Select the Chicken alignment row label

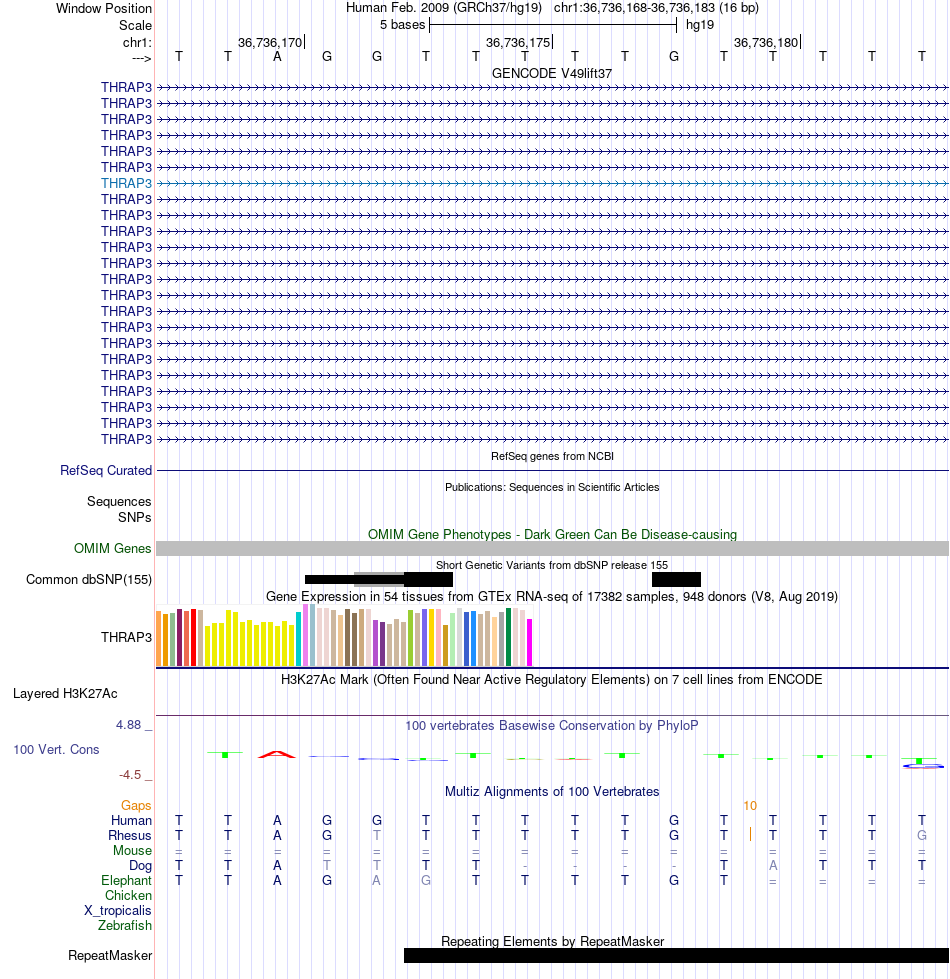128,895
